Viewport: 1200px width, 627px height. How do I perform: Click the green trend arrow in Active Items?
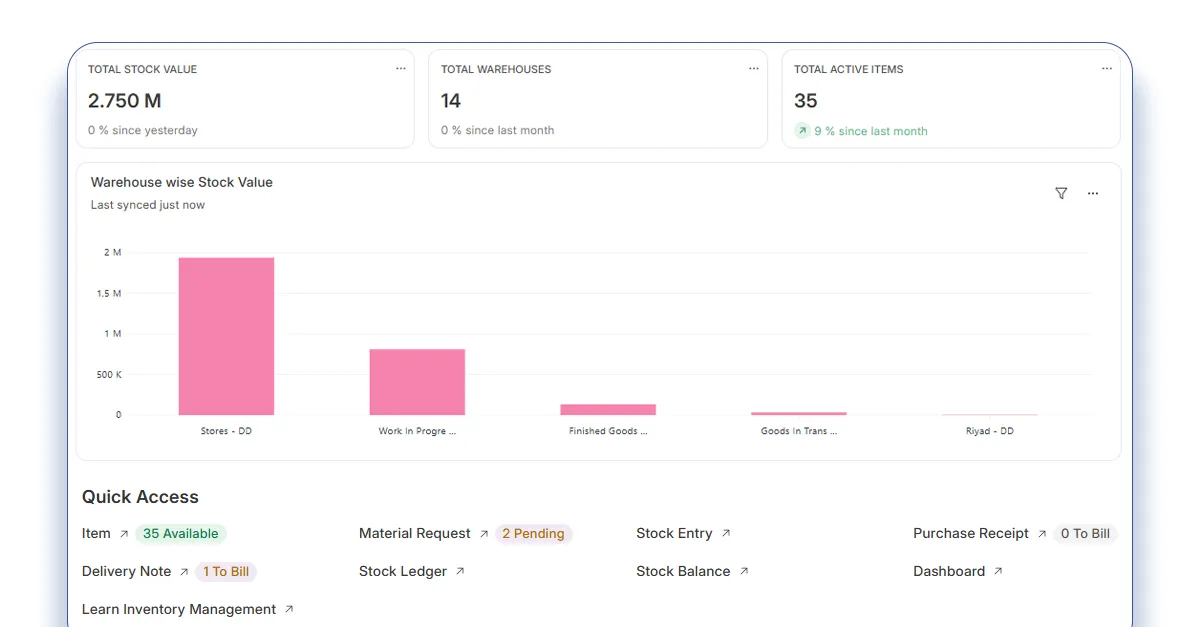(x=802, y=131)
